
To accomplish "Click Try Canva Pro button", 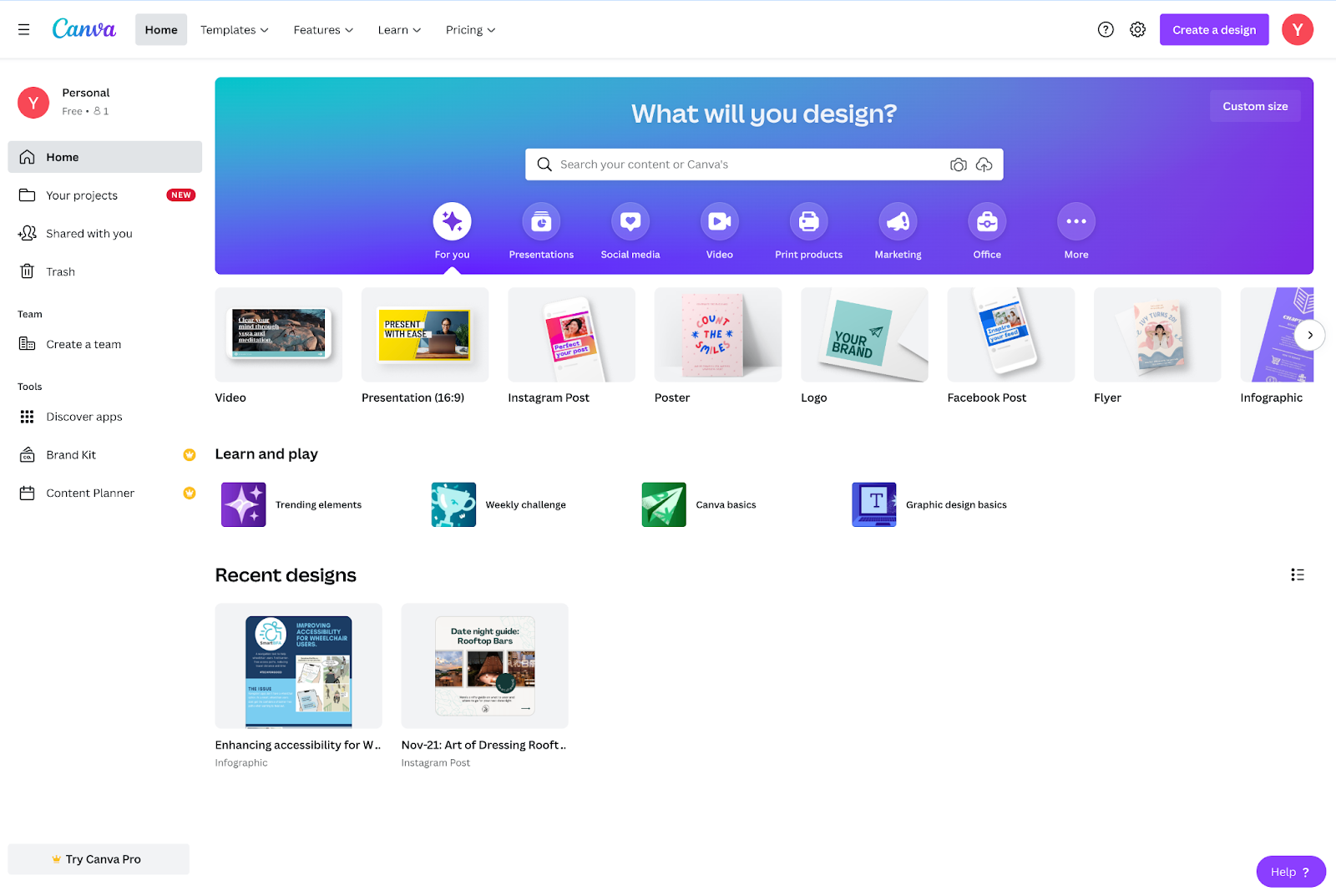I will pyautogui.click(x=99, y=859).
